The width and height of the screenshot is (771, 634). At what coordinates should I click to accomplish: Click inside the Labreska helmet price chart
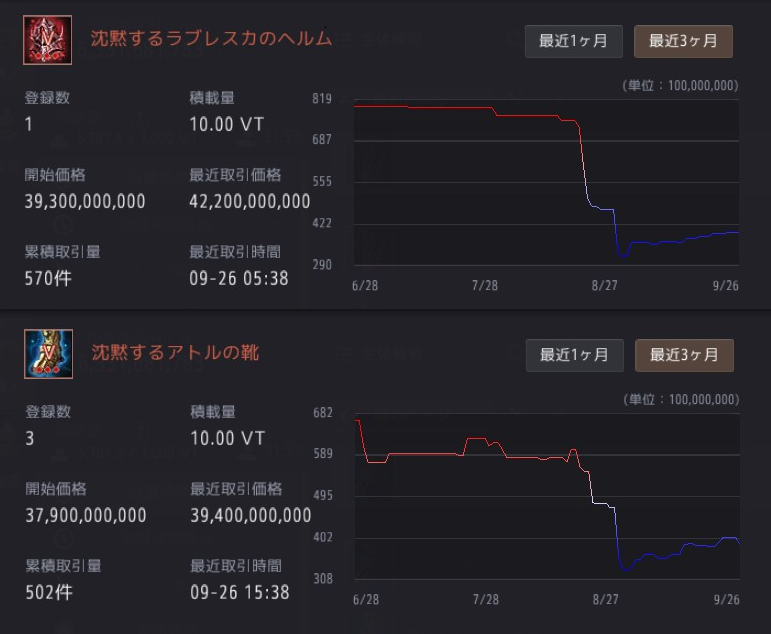pos(546,180)
